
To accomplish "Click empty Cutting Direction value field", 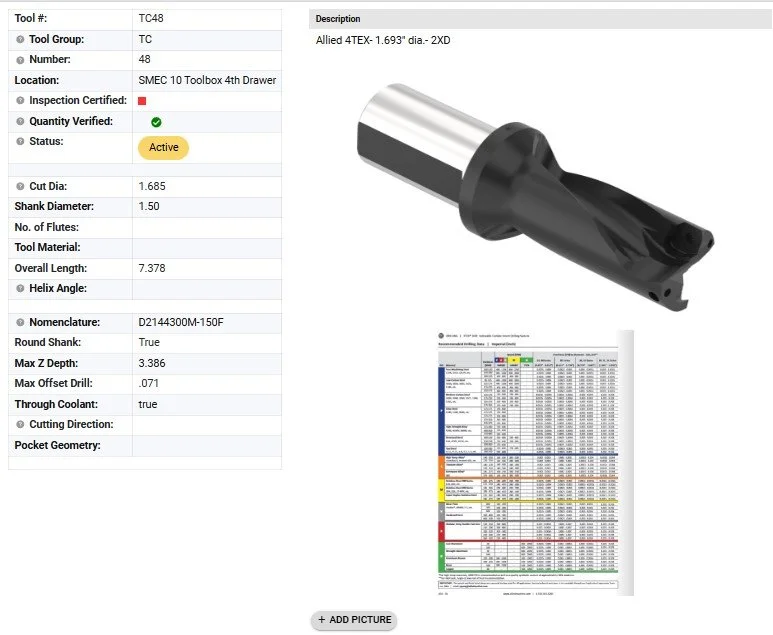I will pos(207,425).
